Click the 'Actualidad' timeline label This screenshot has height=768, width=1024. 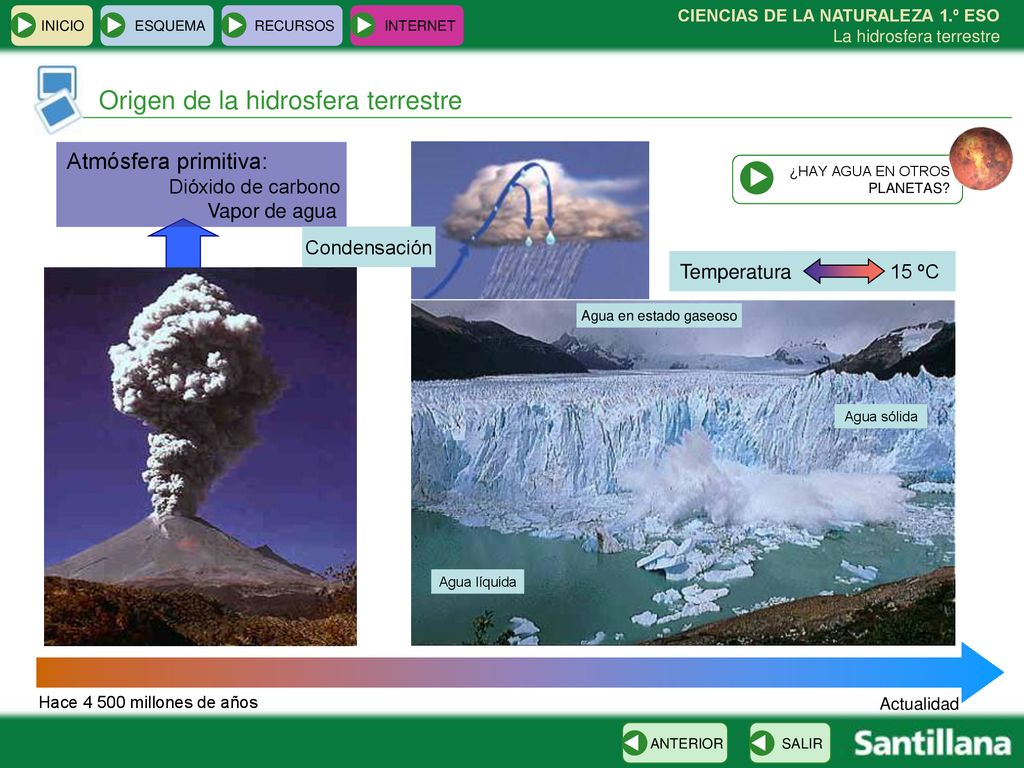(919, 704)
